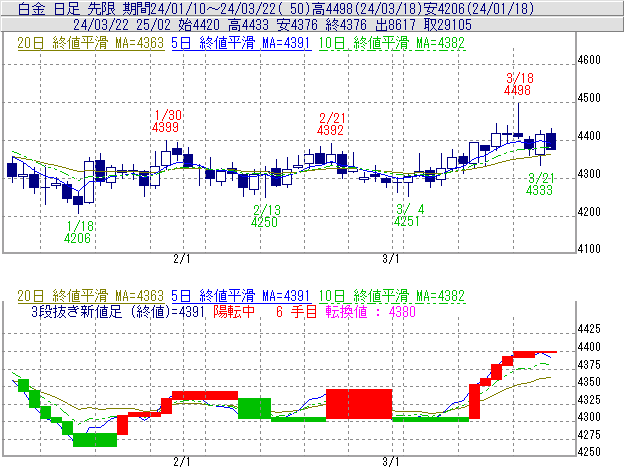This screenshot has height=475, width=624.
Task: Click upper chart legend '20日 終値平滑 MA=4363'
Action: pos(90,43)
